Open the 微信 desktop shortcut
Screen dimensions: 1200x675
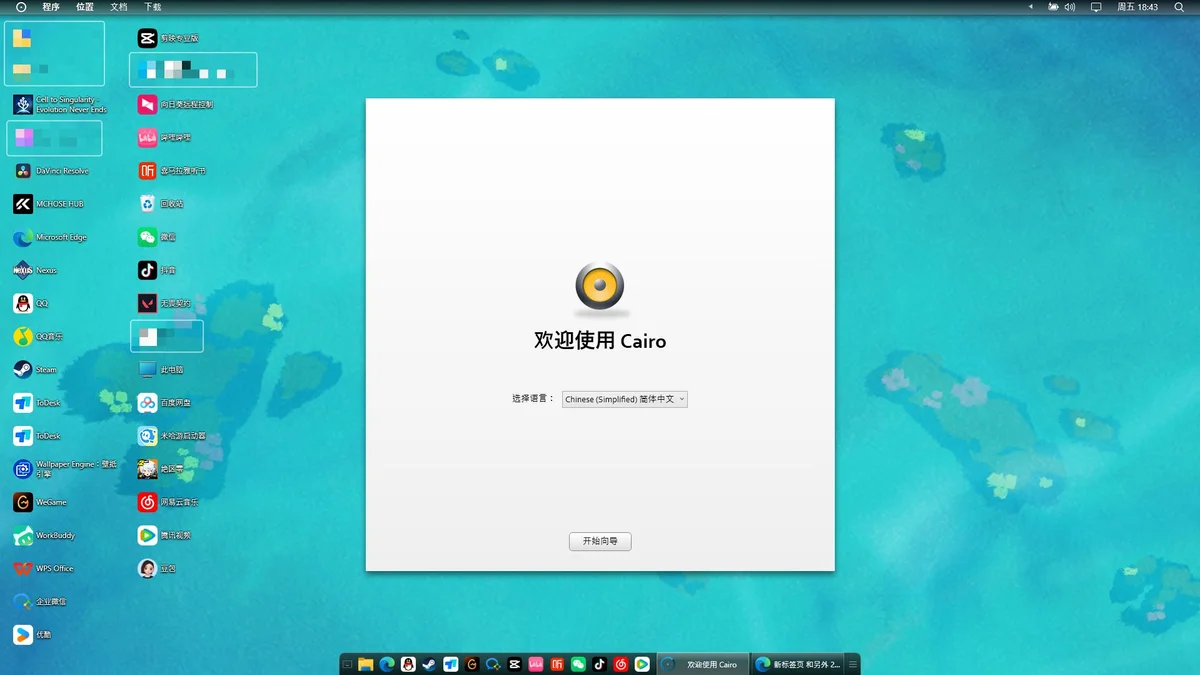click(158, 237)
